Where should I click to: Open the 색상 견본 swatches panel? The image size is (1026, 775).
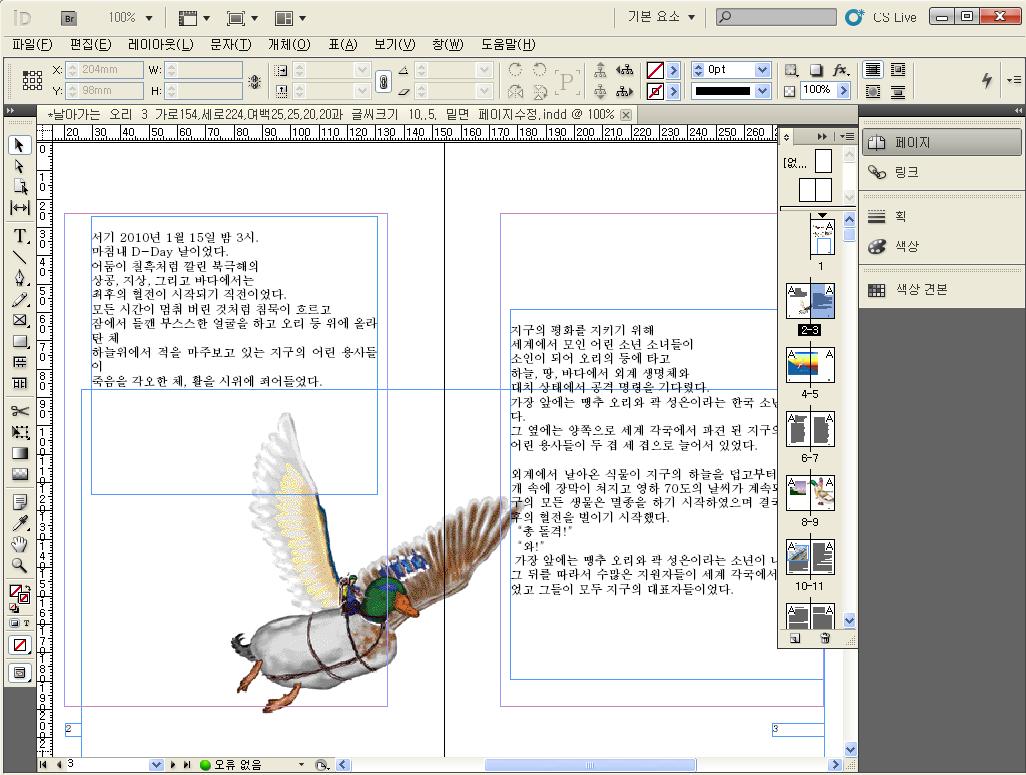[921, 290]
